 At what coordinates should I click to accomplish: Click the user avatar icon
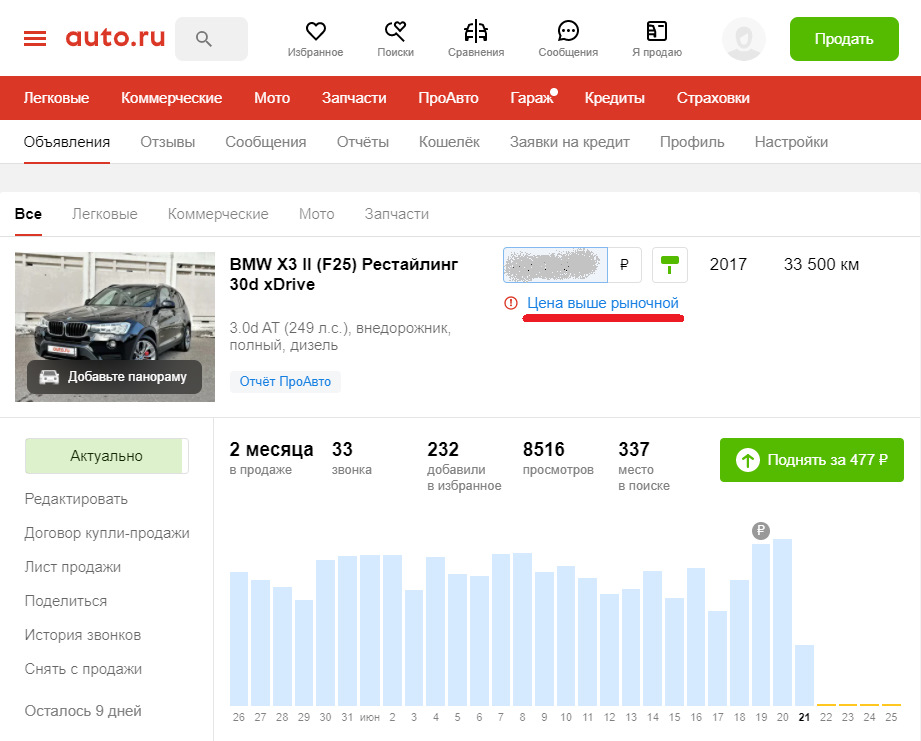(x=744, y=39)
